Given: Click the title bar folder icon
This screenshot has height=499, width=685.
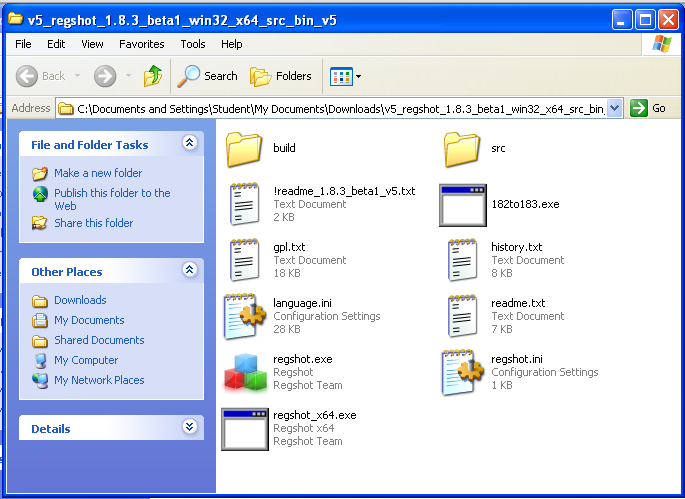Looking at the screenshot, I should (16, 19).
